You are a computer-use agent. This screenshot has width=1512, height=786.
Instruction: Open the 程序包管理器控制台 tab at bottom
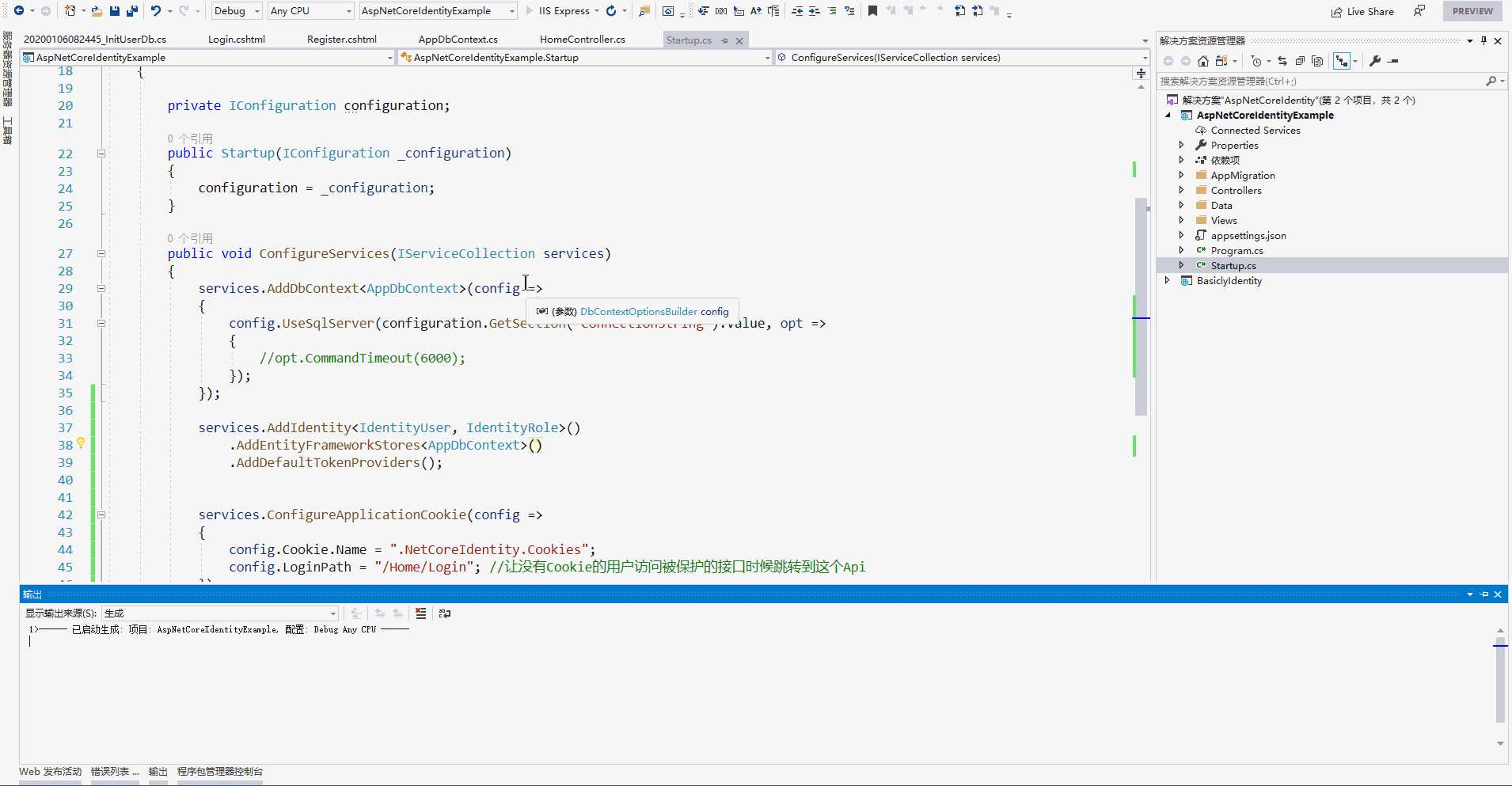coord(219,772)
